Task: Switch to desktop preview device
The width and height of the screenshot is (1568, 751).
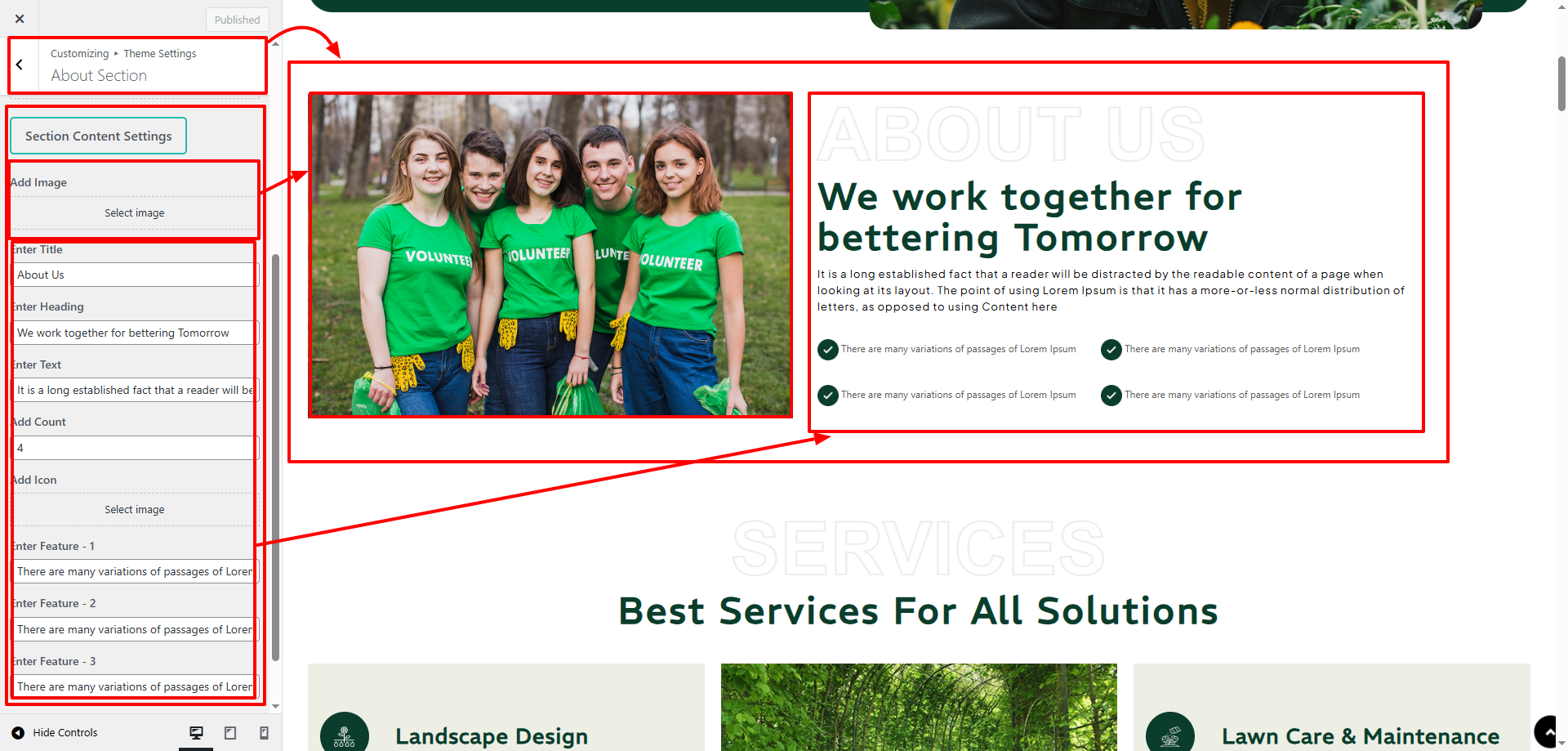Action: 196,733
